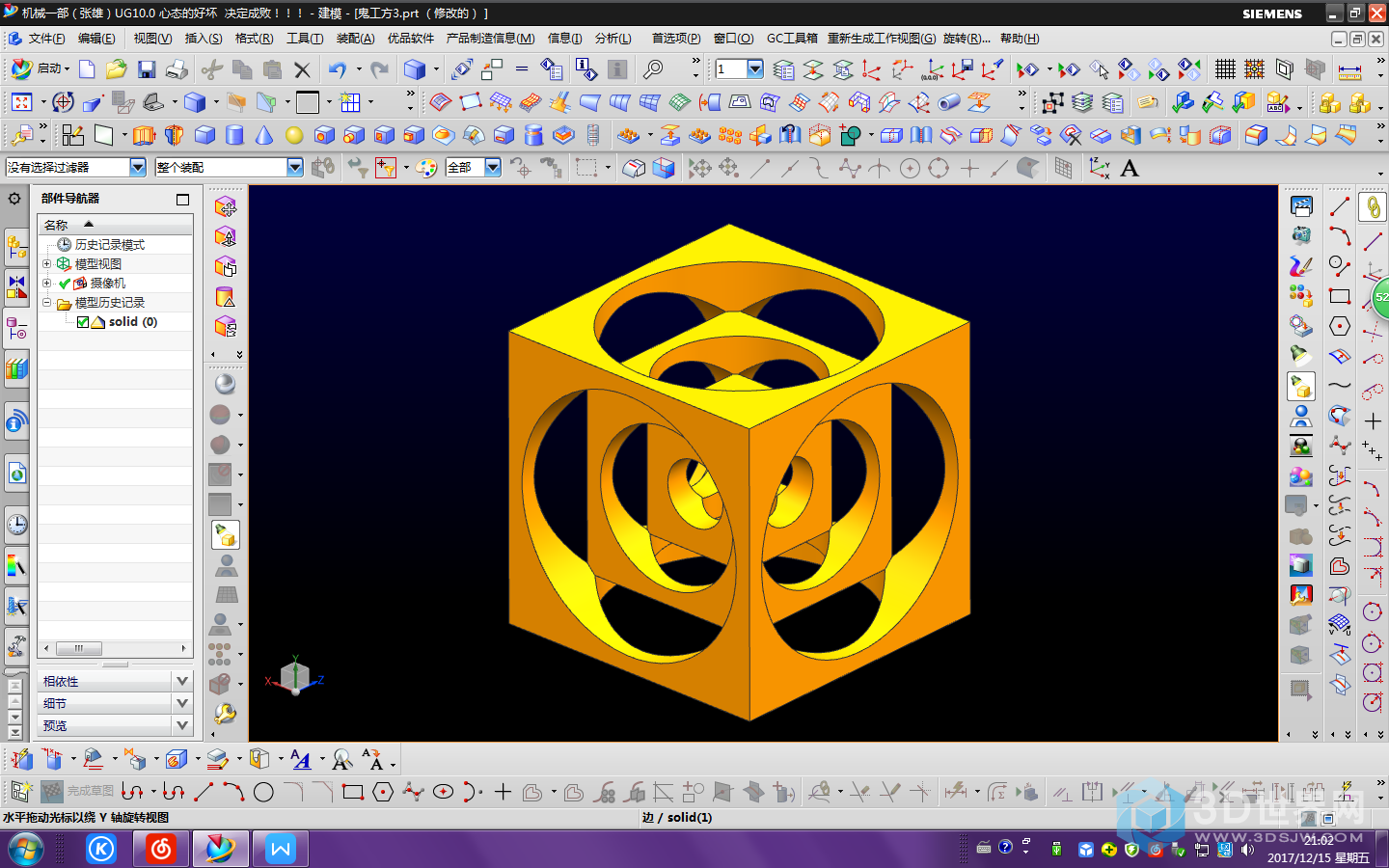1389x868 pixels.
Task: Collapse the 模型历史记录 tree node
Action: tap(46, 302)
